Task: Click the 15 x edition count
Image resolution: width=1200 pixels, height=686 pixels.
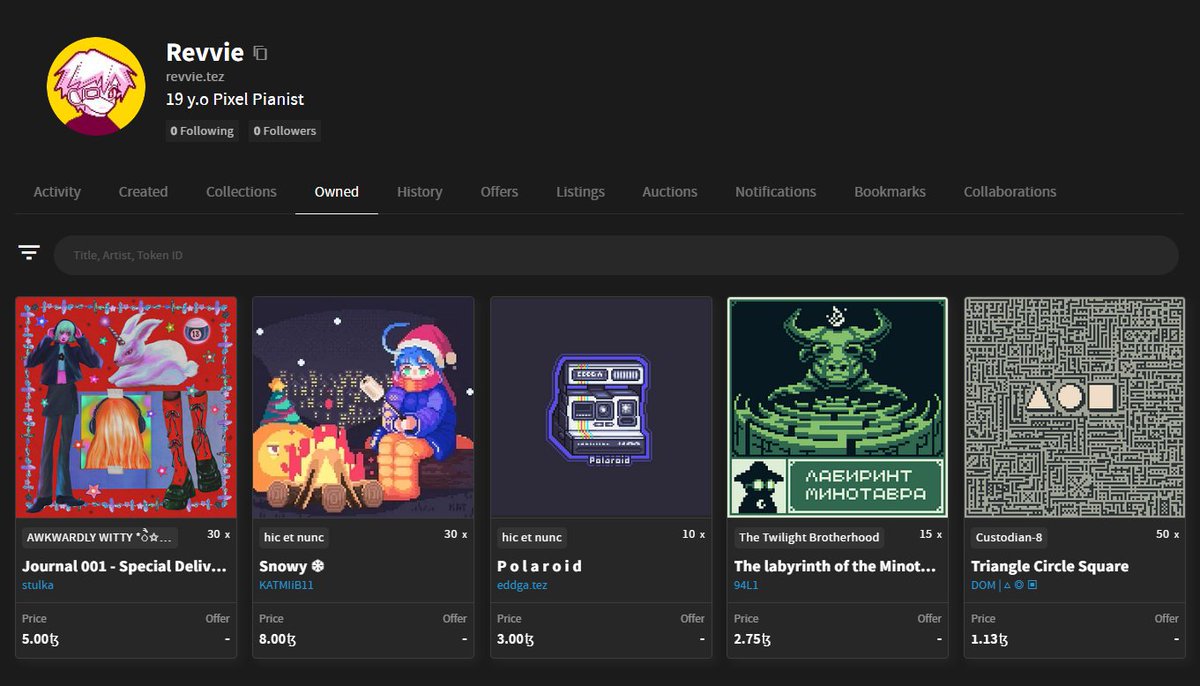Action: pyautogui.click(x=931, y=535)
